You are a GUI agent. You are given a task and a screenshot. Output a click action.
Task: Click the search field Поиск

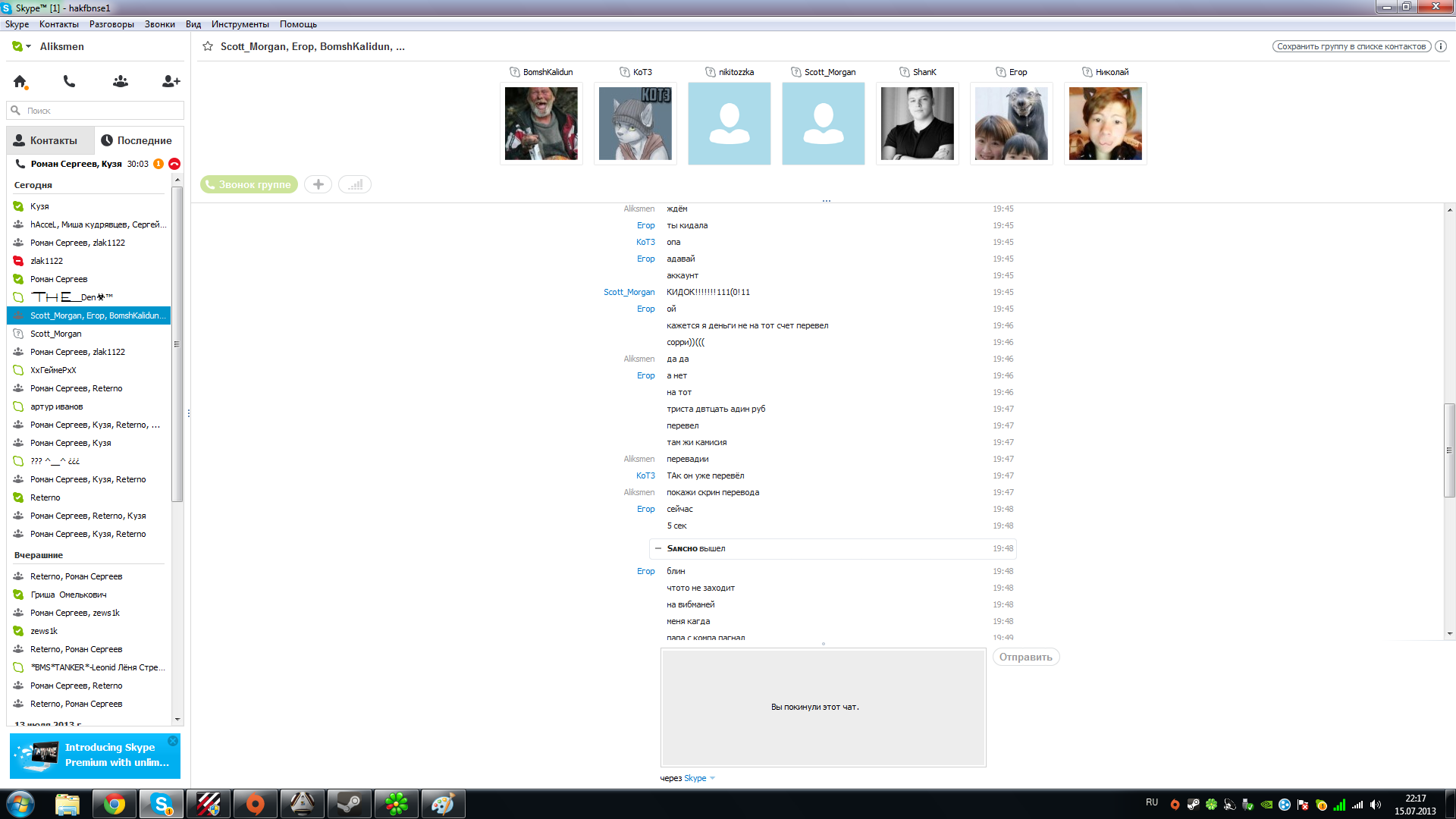point(96,111)
